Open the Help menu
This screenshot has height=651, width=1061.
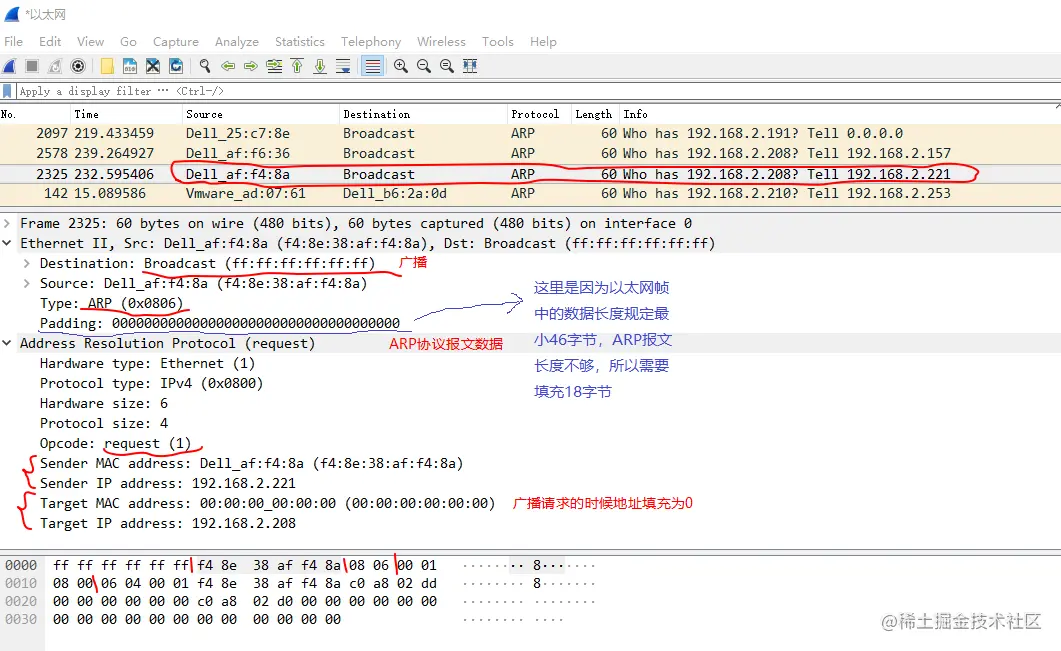543,42
